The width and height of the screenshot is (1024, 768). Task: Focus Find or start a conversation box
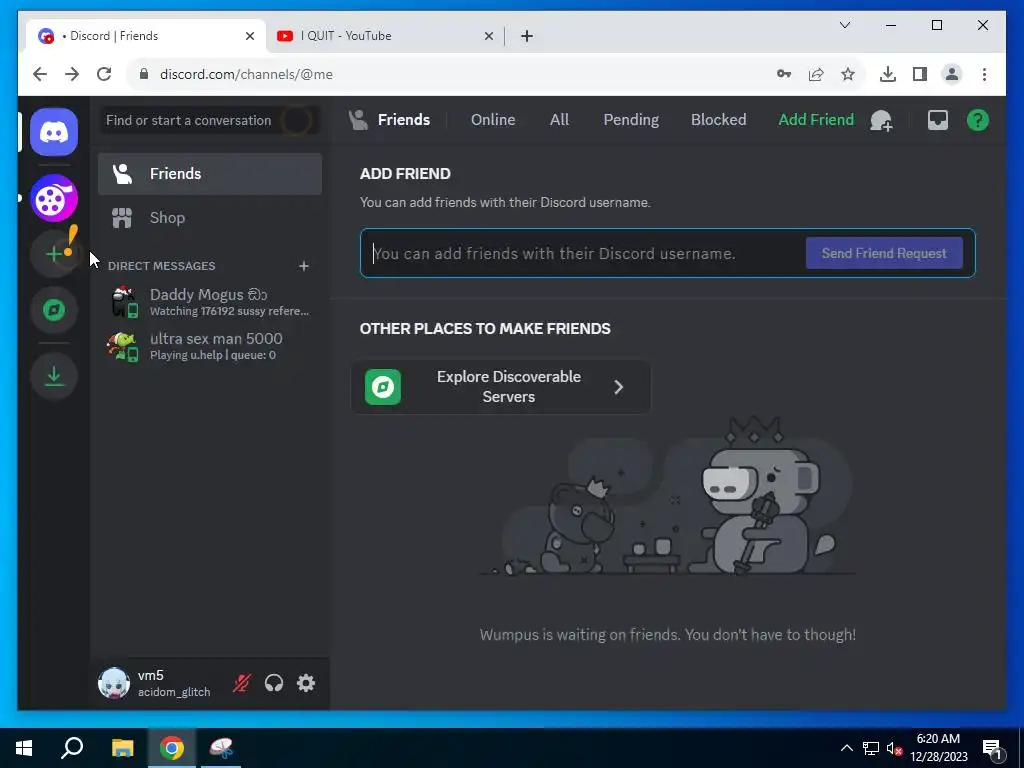[x=210, y=120]
